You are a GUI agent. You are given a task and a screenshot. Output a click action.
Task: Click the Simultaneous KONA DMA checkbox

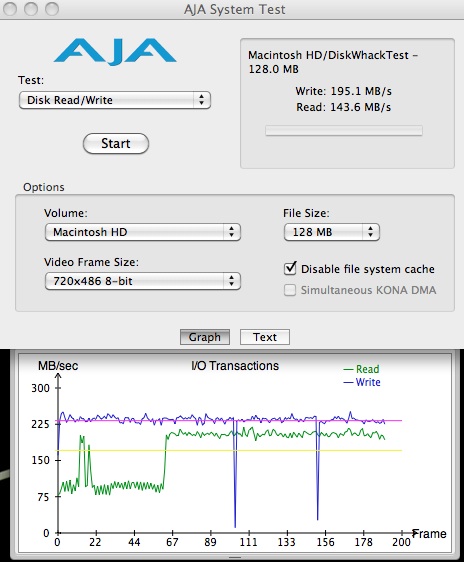click(290, 290)
